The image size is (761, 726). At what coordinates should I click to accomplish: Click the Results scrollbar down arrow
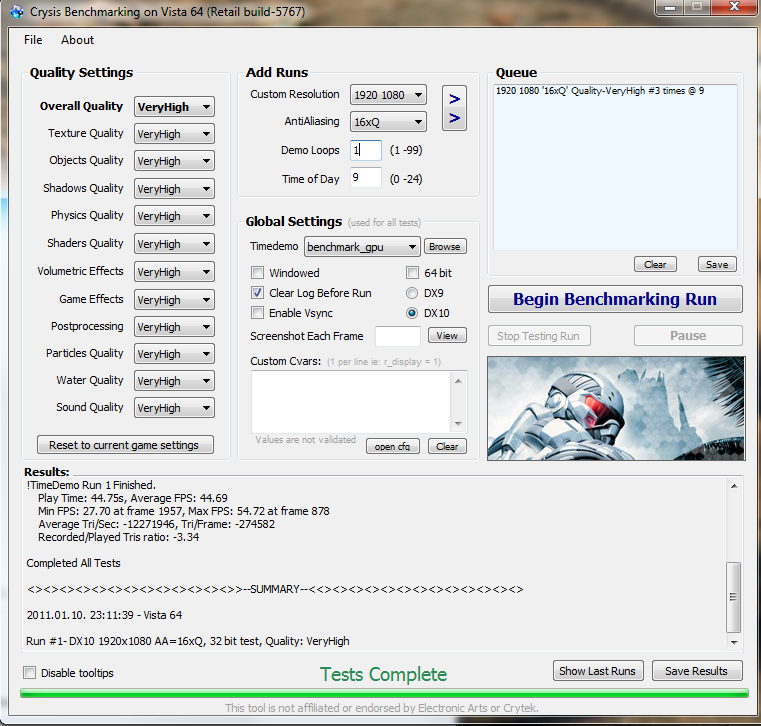click(734, 643)
